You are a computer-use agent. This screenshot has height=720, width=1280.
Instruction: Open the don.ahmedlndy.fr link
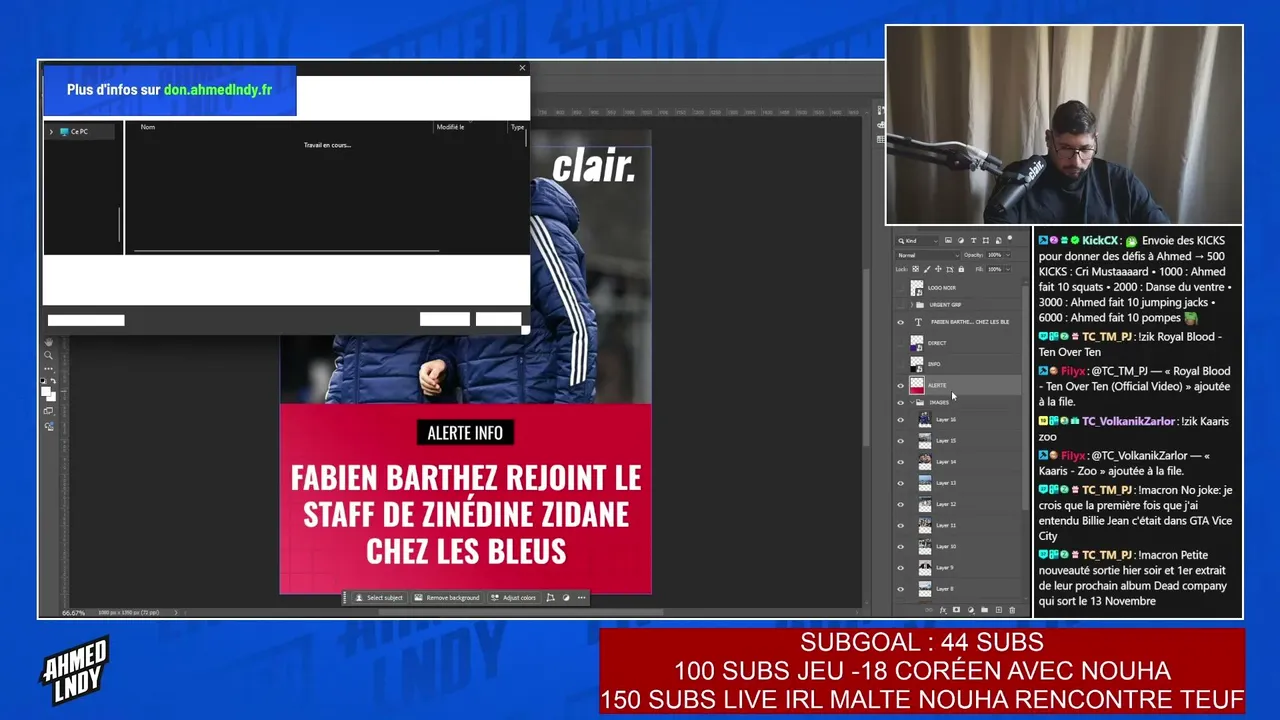coord(218,90)
